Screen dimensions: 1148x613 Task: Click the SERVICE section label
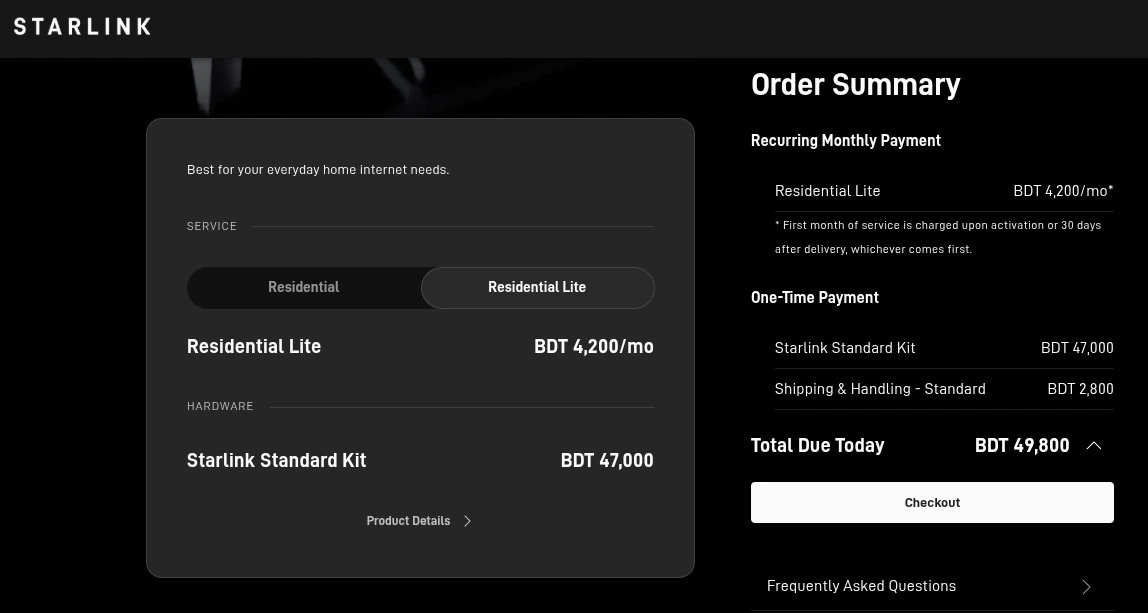[212, 226]
